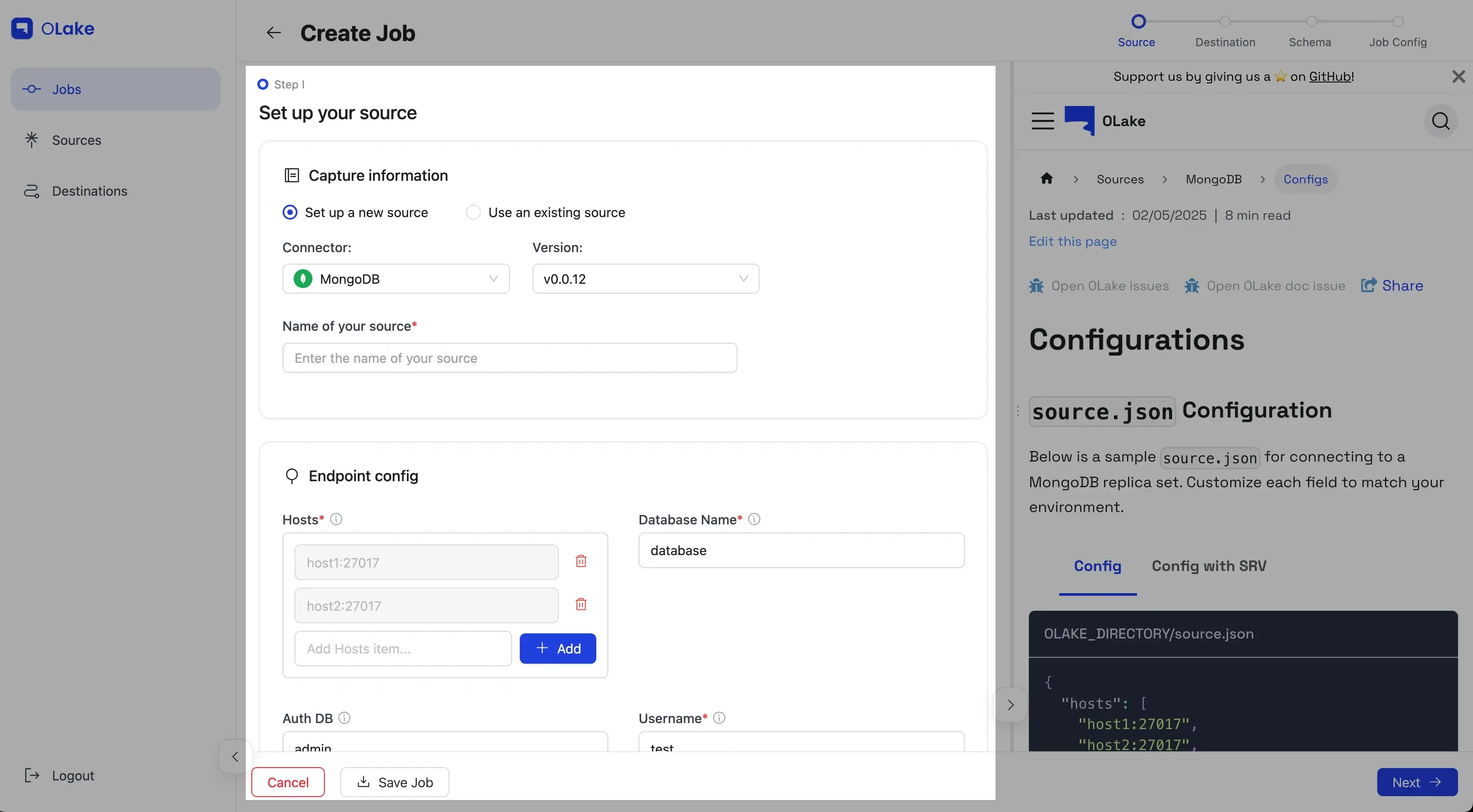Image resolution: width=1473 pixels, height=812 pixels.
Task: Click the Hosts info icon
Action: (x=336, y=519)
